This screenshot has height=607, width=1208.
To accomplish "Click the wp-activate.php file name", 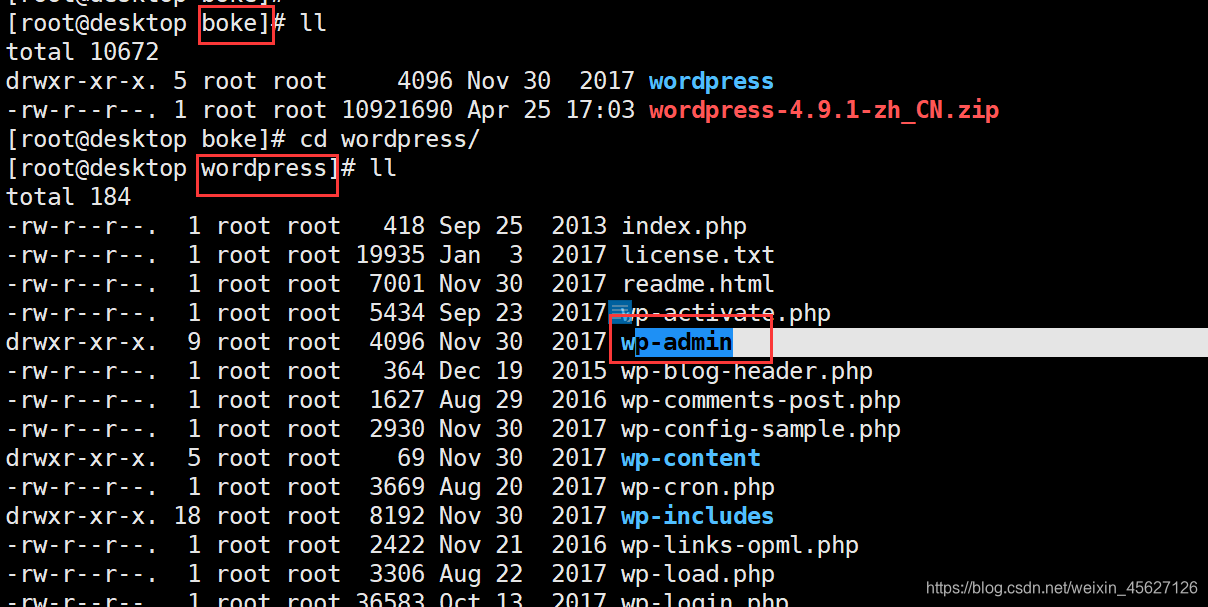I will click(x=726, y=313).
